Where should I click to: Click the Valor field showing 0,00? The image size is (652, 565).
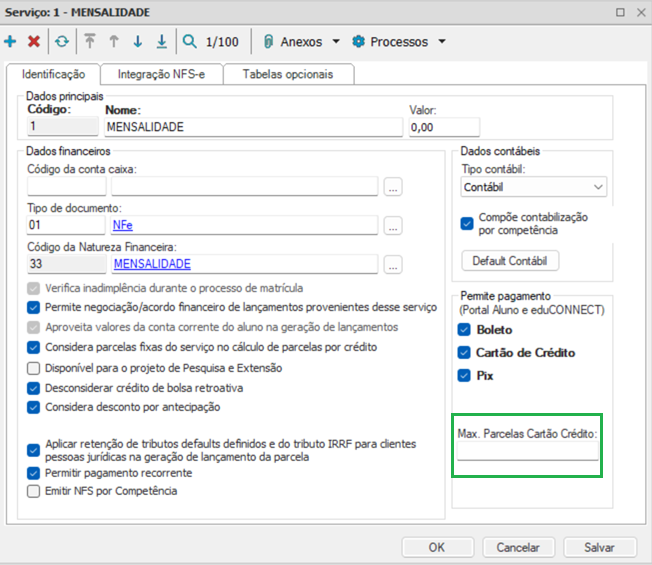click(x=444, y=127)
